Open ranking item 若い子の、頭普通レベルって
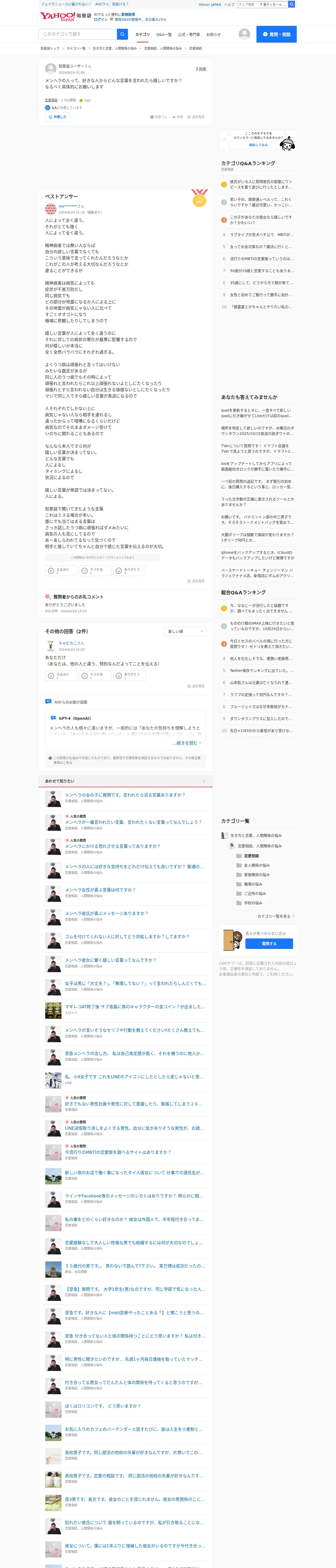 (x=261, y=202)
